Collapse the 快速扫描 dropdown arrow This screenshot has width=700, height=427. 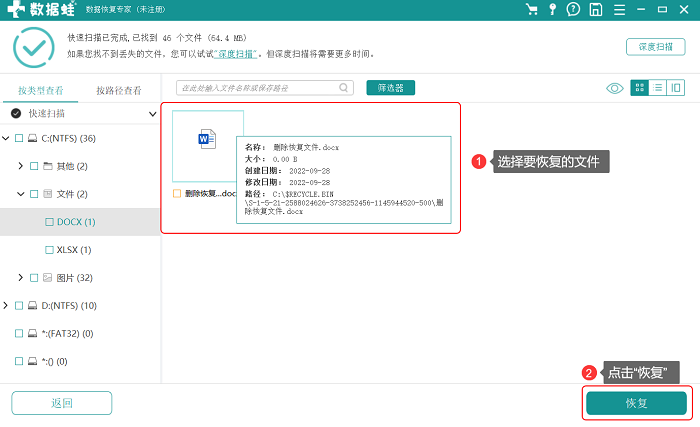(152, 114)
